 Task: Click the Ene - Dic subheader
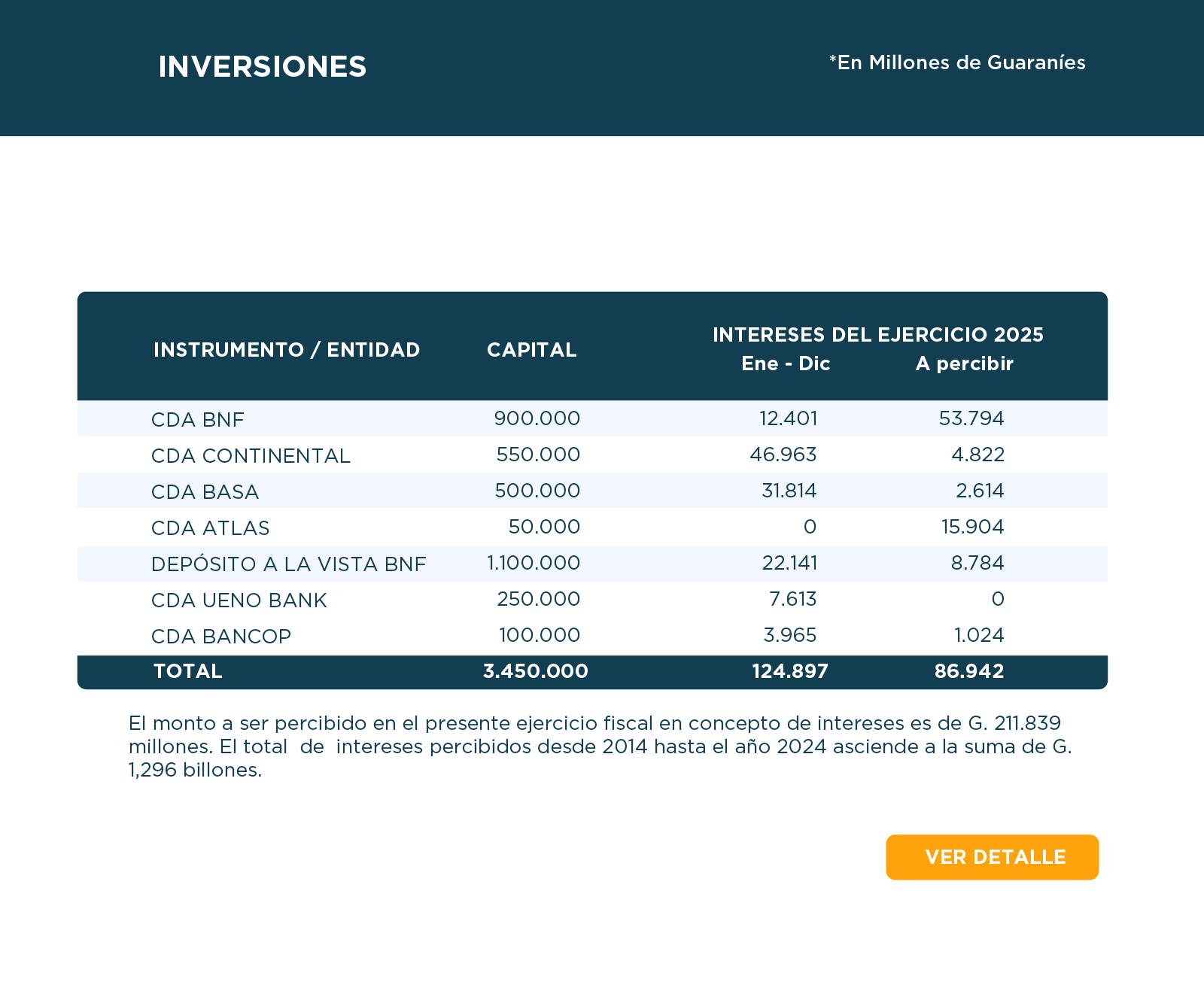(x=786, y=363)
